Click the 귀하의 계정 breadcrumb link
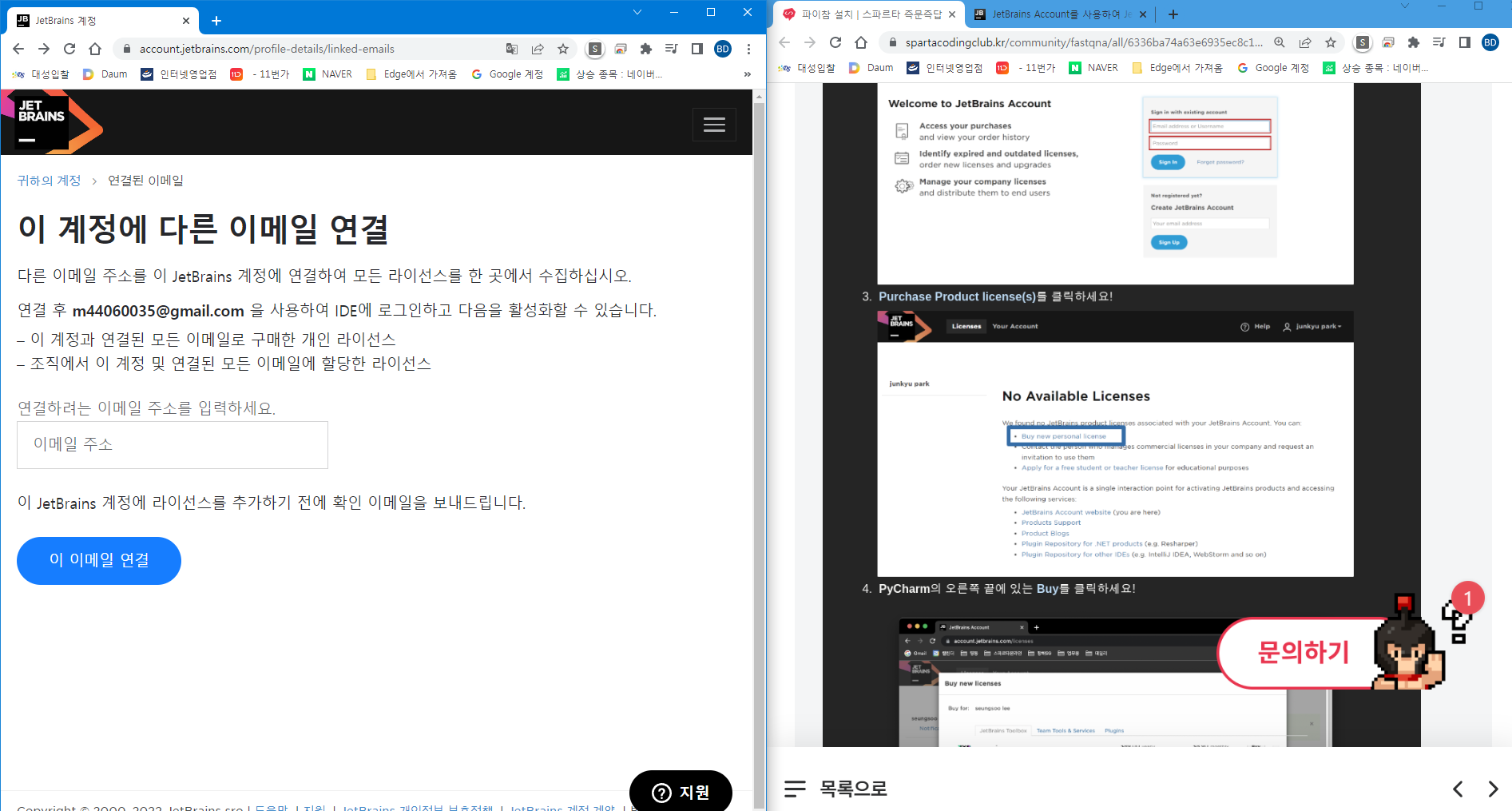 [50, 181]
